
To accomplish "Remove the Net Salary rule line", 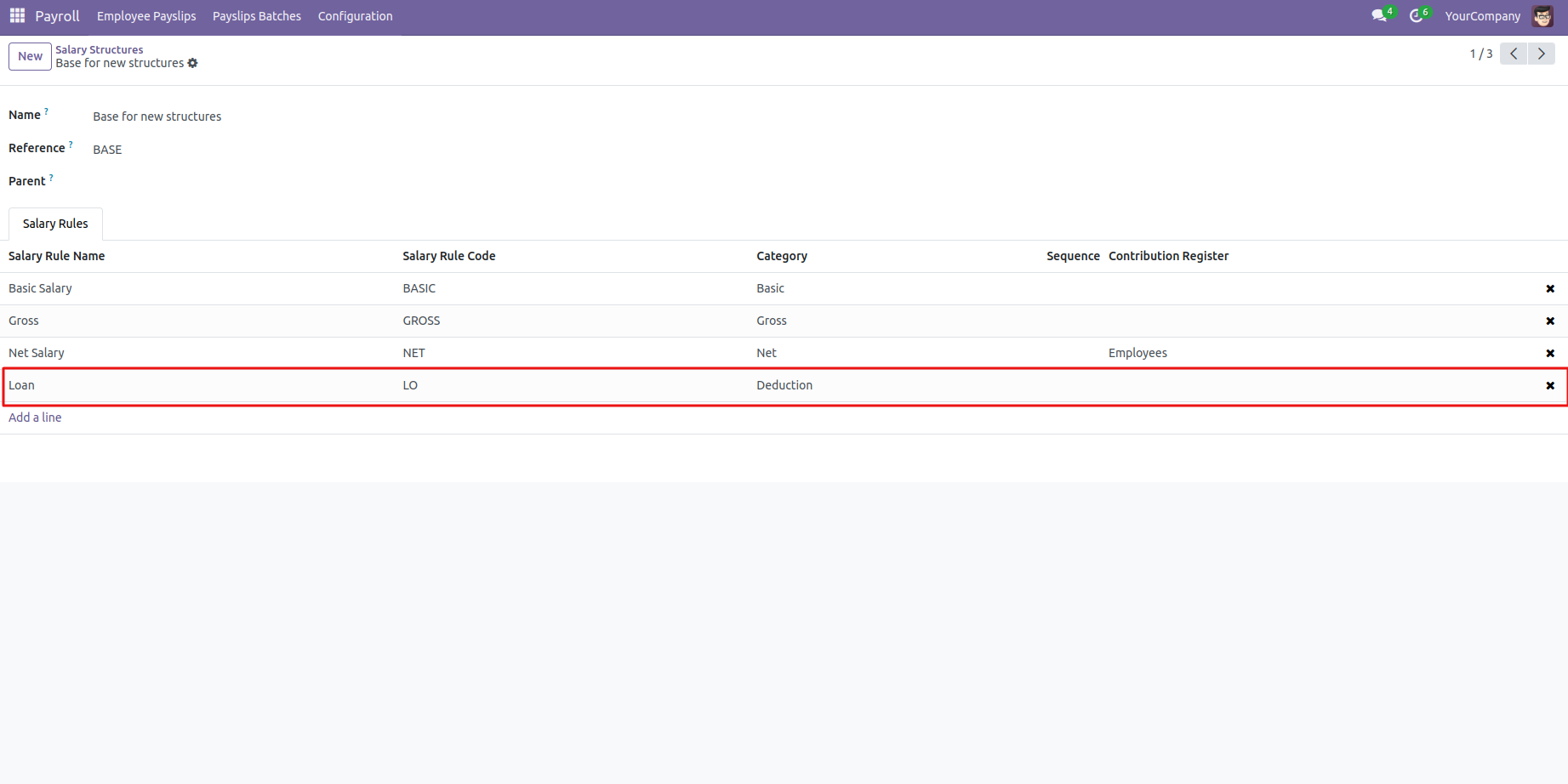I will pos(1550,354).
